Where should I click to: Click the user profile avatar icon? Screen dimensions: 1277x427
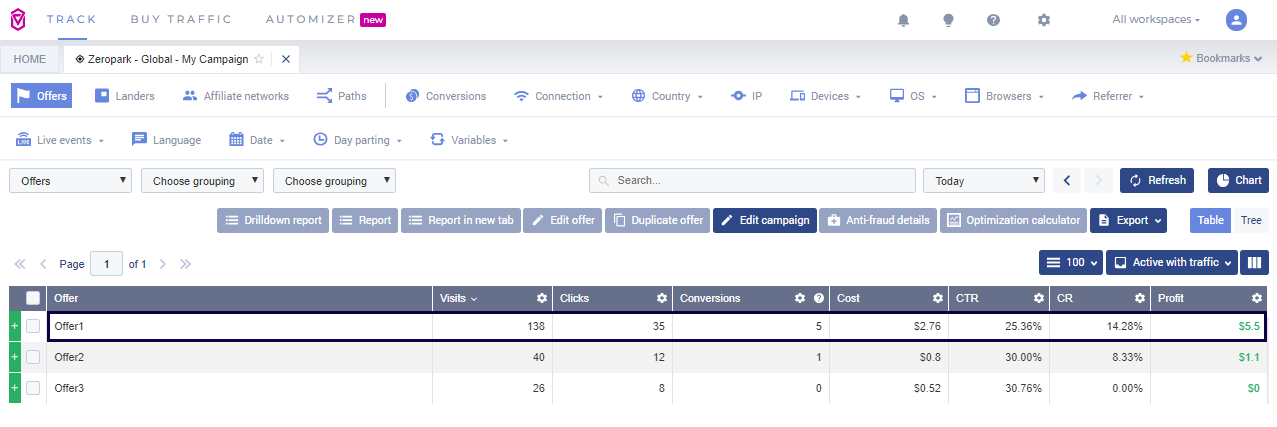(x=1237, y=20)
